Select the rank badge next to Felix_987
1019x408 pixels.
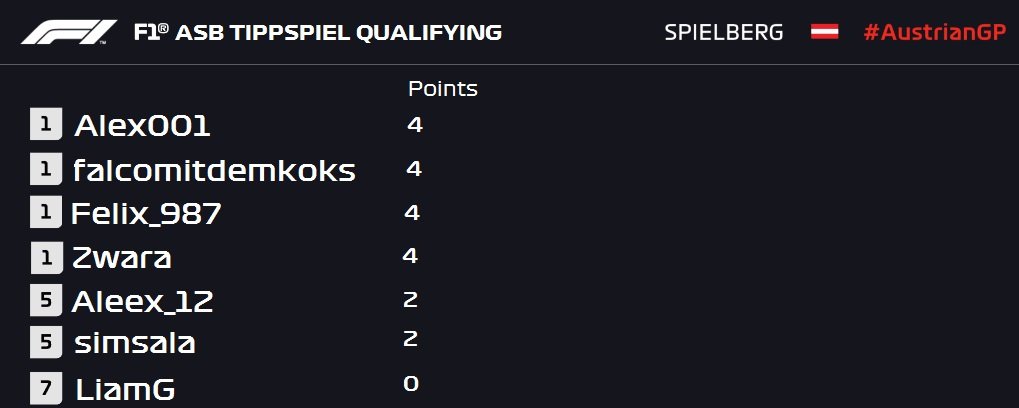point(46,212)
